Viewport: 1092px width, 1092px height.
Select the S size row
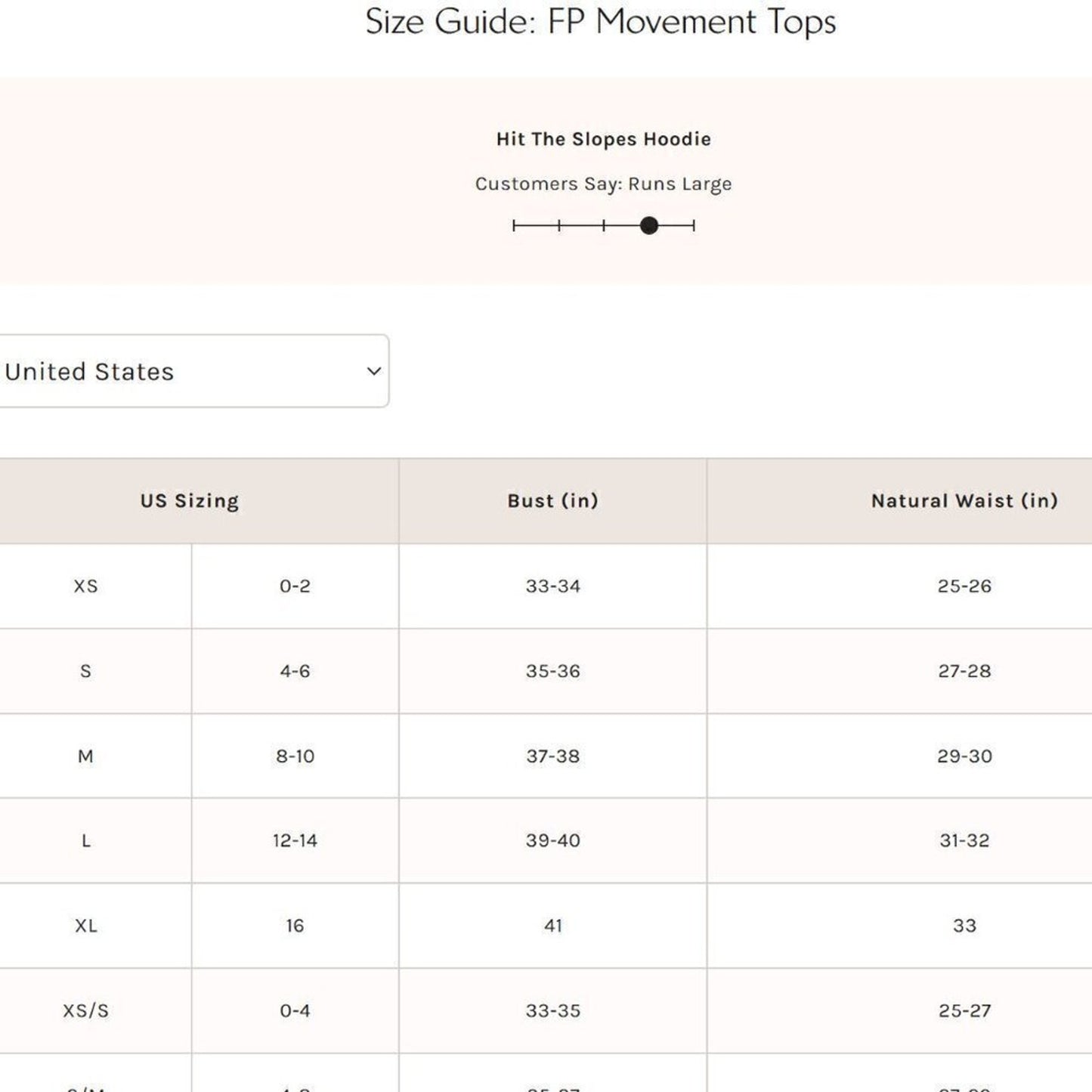(85, 670)
